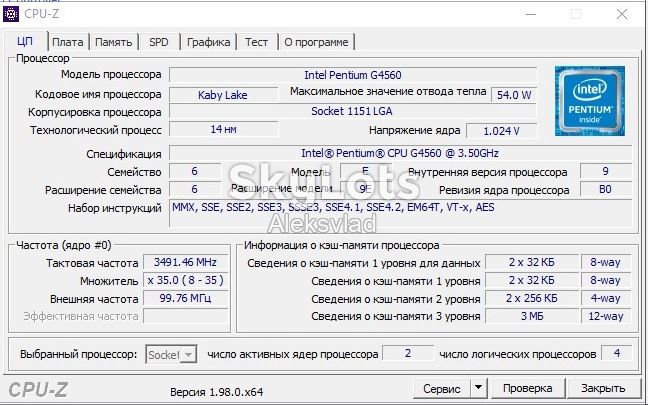The width and height of the screenshot is (648, 405).
Task: Click the Ревизия ядра value B0
Action: tap(605, 189)
